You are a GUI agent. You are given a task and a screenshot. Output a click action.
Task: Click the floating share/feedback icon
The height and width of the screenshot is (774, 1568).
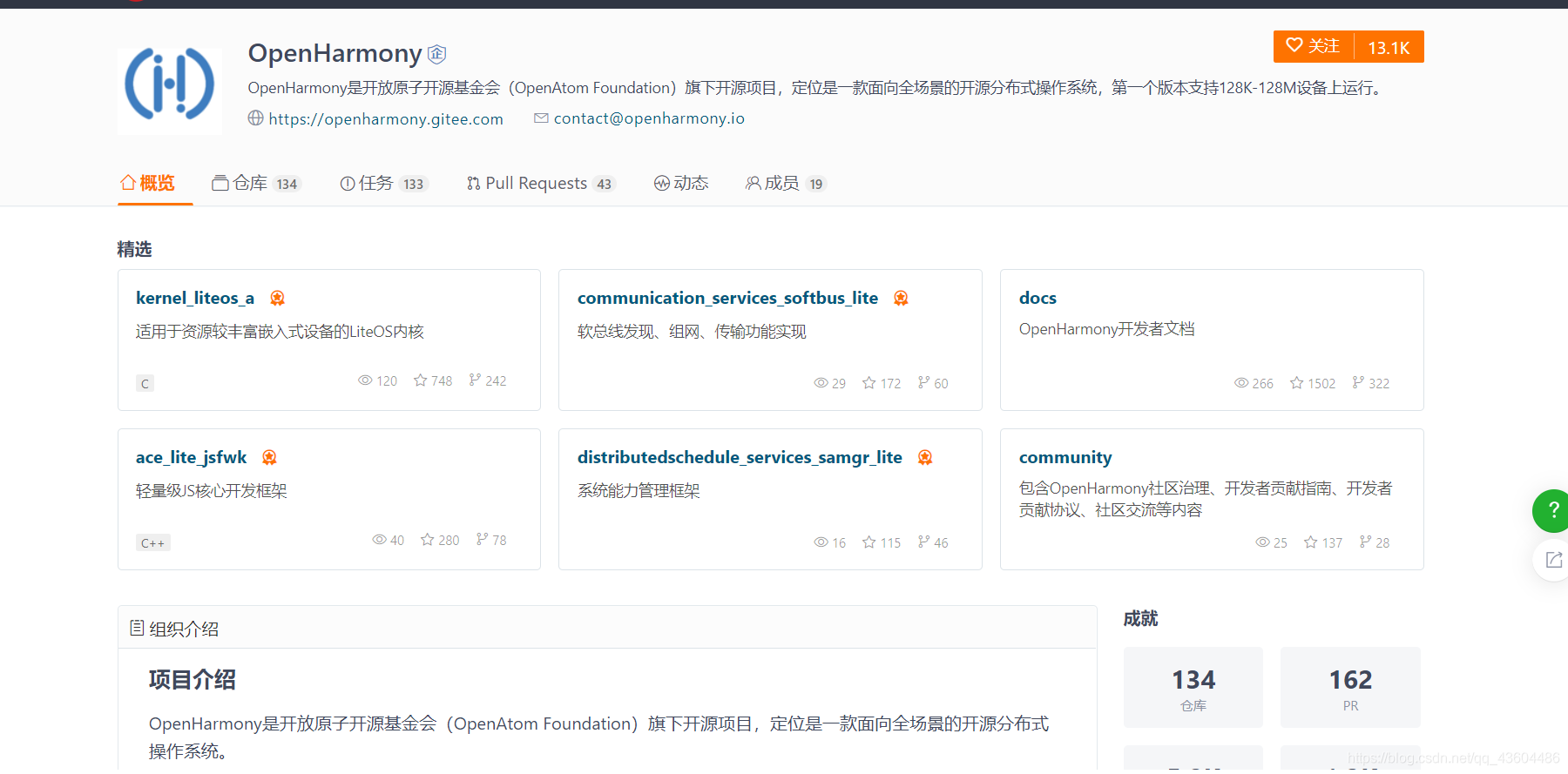(x=1552, y=560)
